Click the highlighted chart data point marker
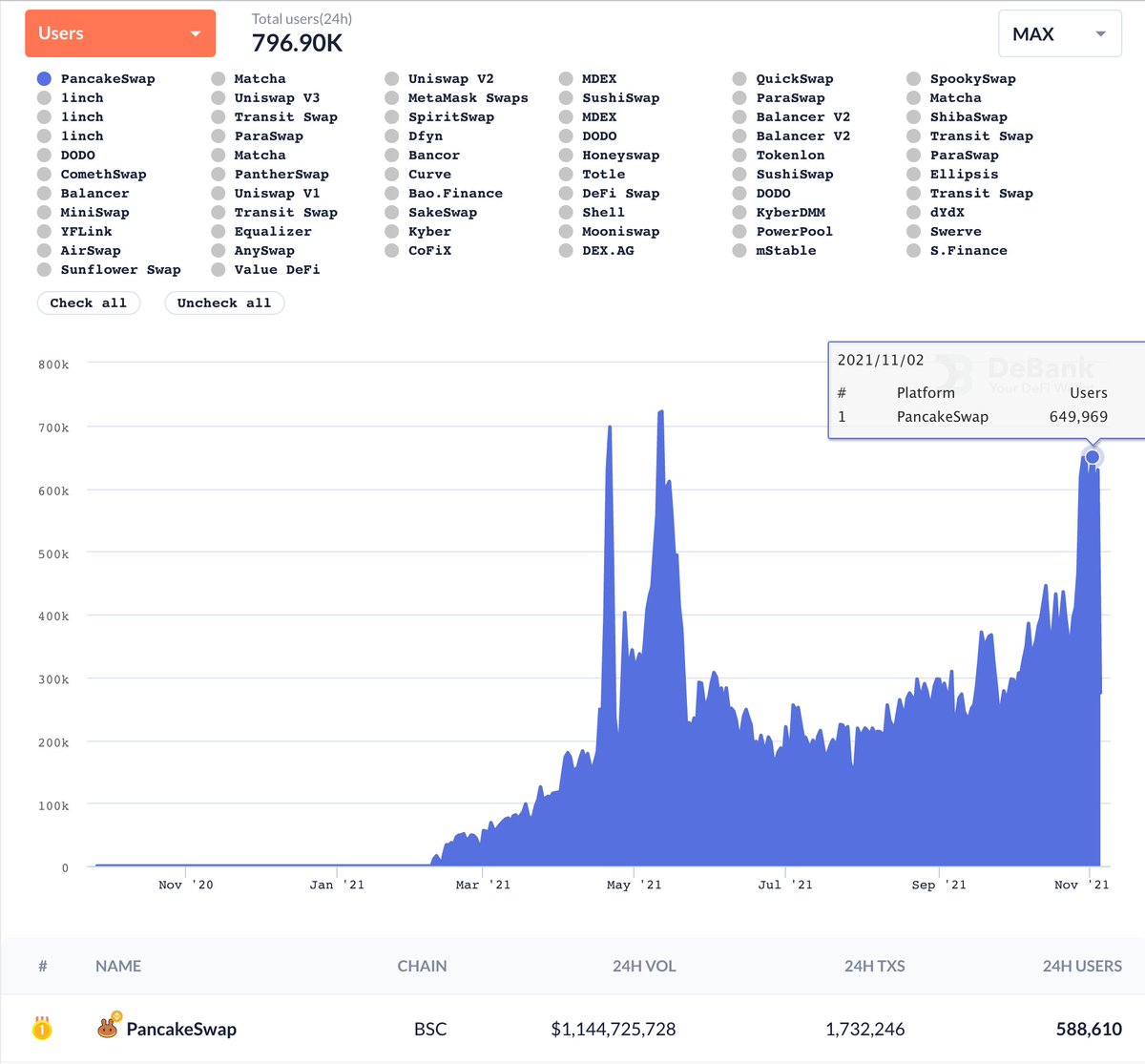 1093,457
